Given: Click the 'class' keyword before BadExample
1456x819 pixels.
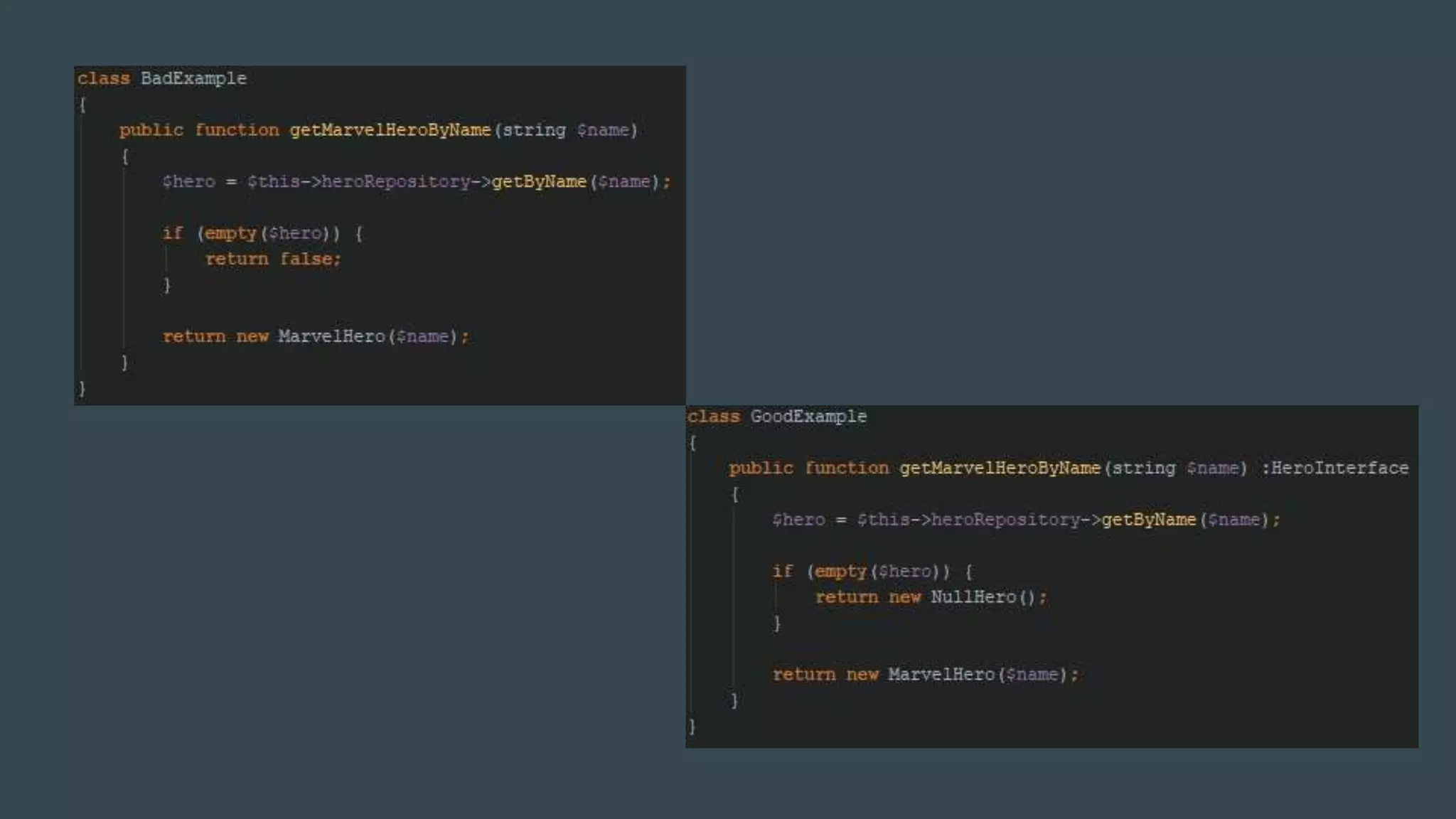Looking at the screenshot, I should (x=104, y=79).
